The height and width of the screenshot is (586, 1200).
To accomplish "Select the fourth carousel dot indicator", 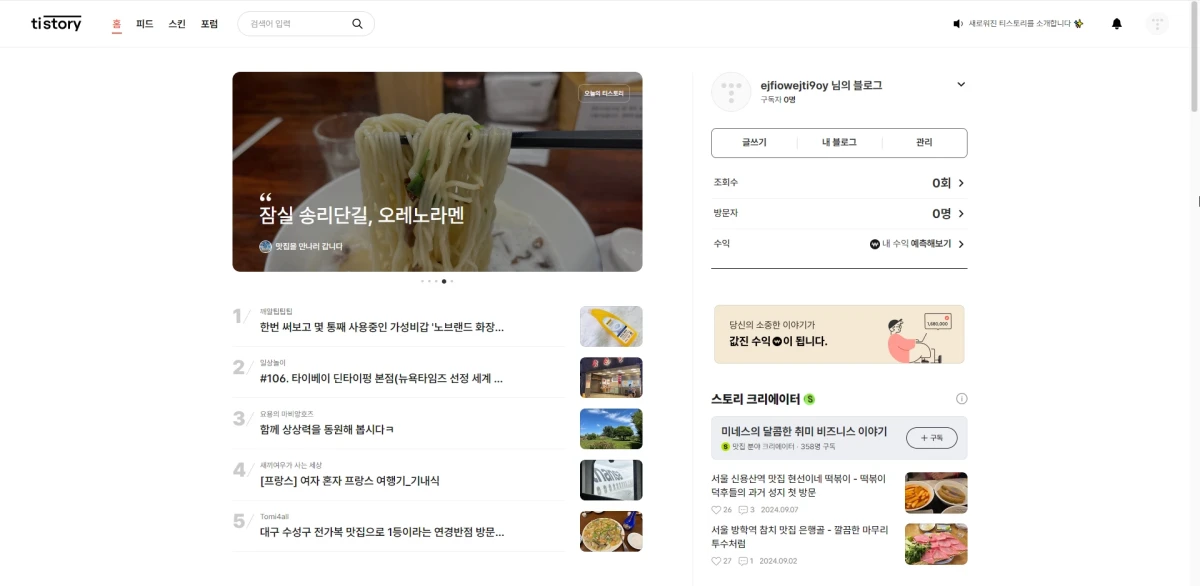I will 444,281.
